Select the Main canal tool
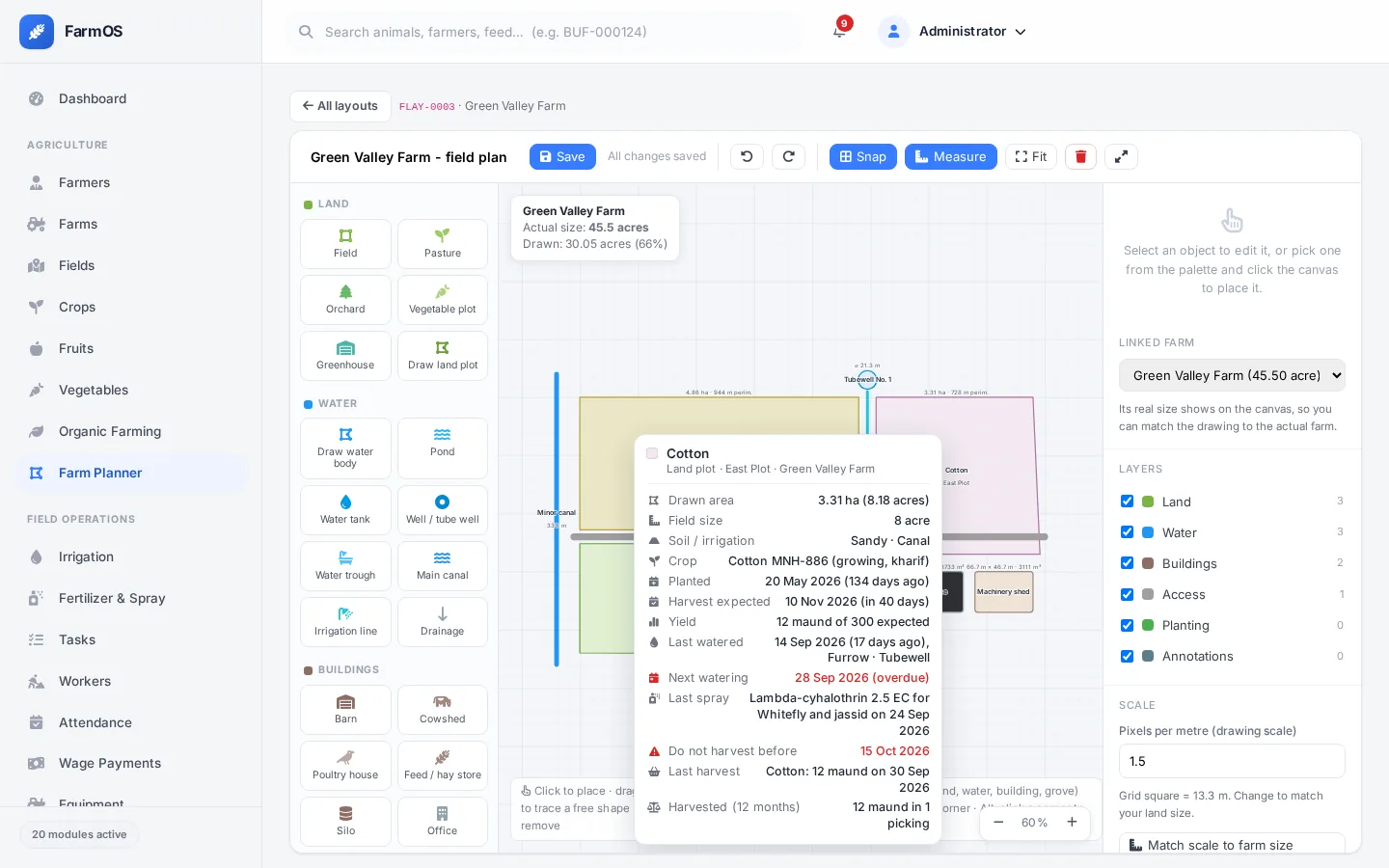The height and width of the screenshot is (868, 1389). tap(443, 566)
